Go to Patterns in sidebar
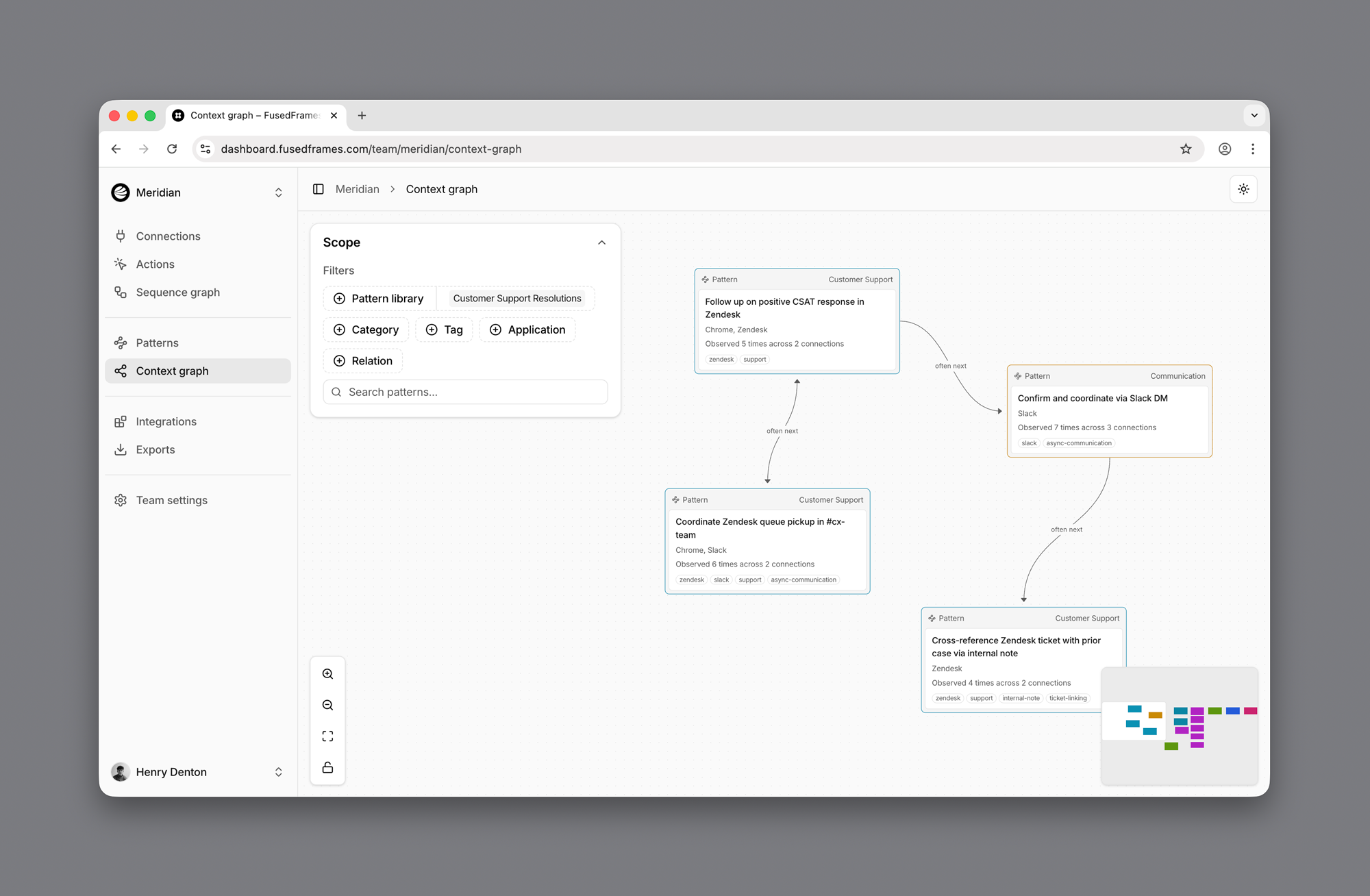 (x=157, y=343)
